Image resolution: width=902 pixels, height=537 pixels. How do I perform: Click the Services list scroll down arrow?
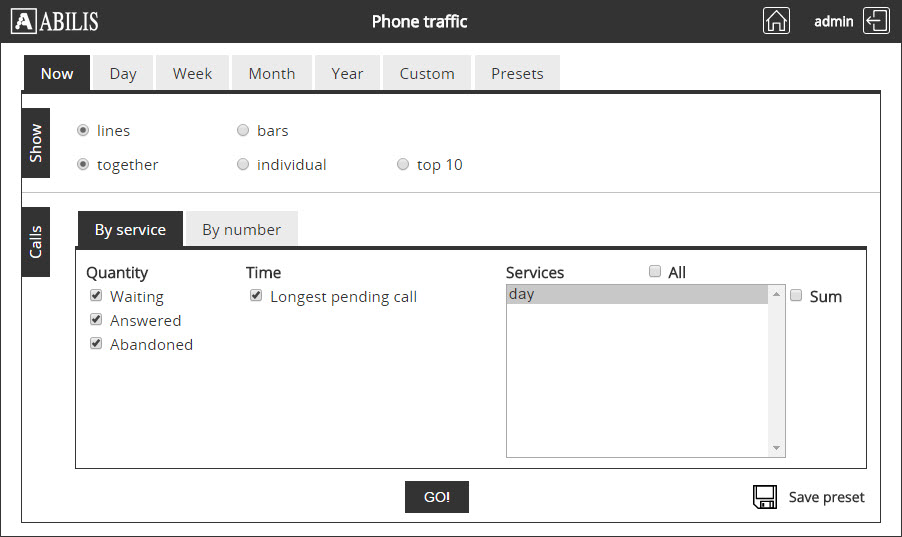776,448
